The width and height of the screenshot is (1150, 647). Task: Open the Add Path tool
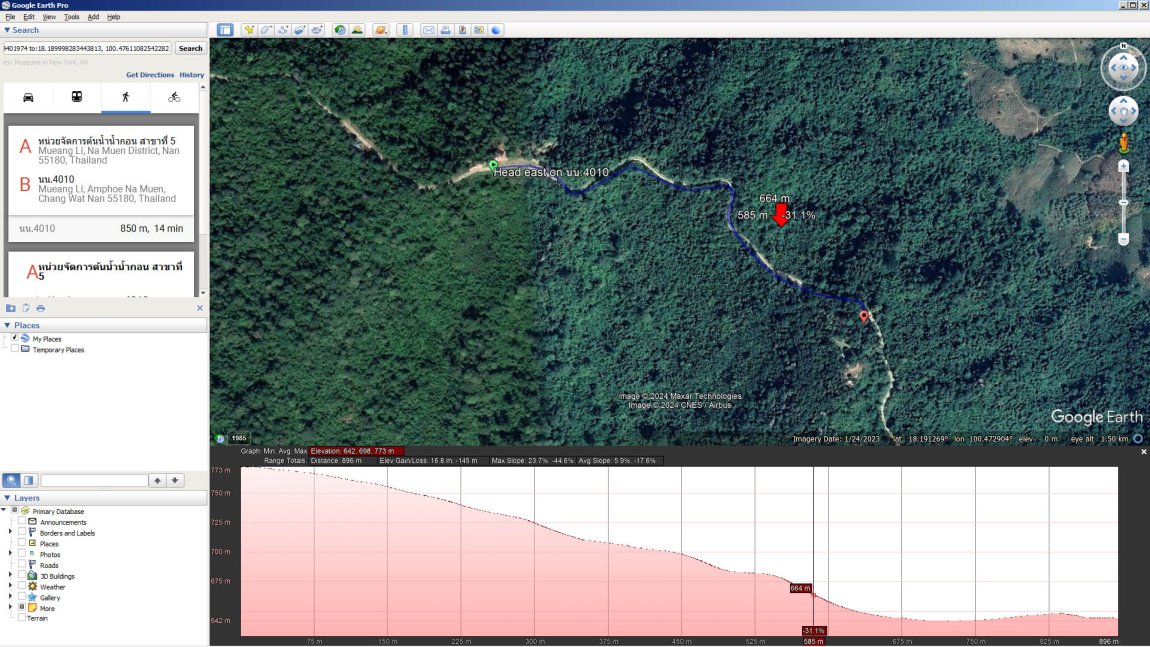click(x=283, y=30)
